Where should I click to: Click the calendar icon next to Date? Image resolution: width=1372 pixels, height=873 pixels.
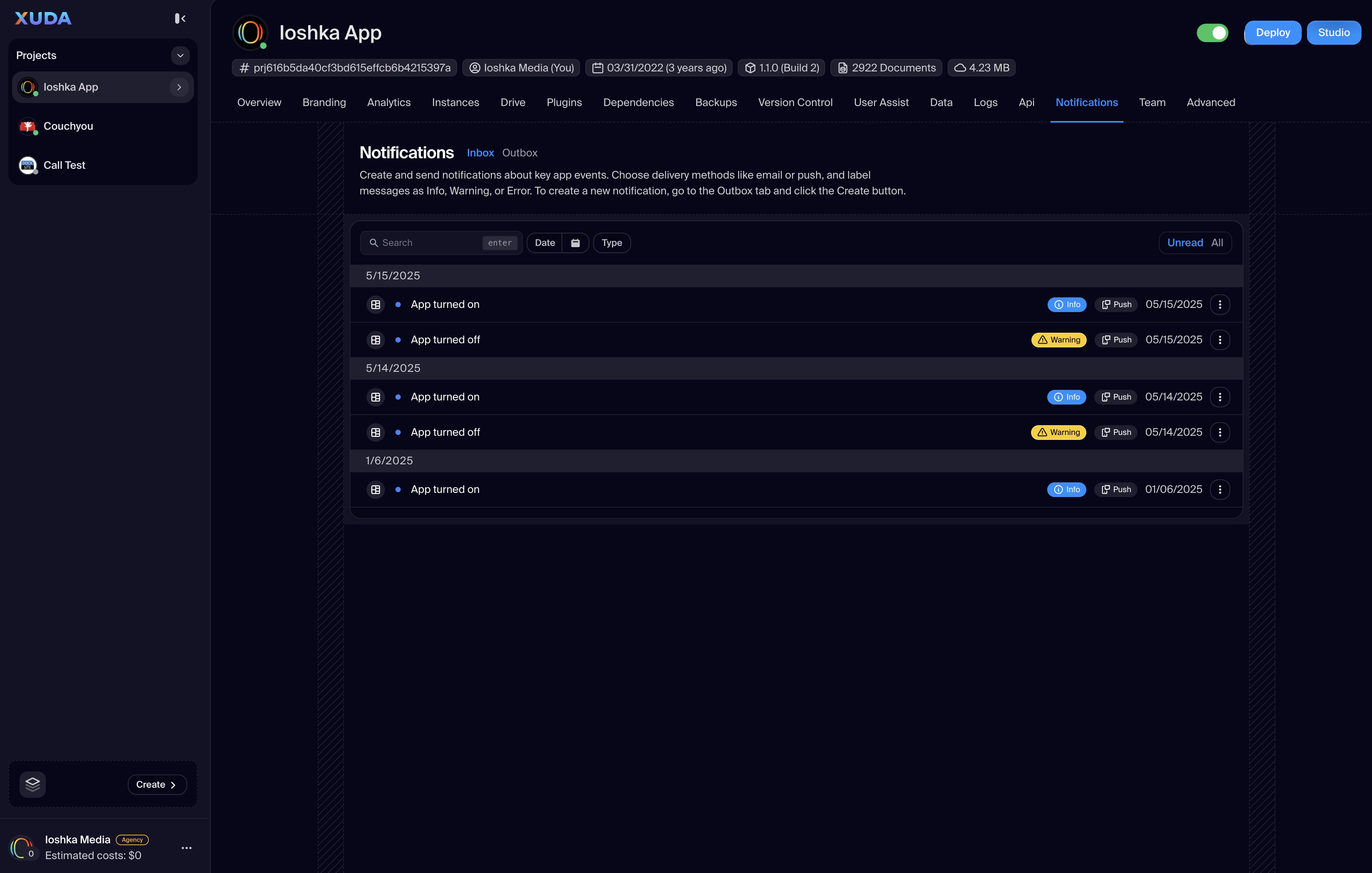click(575, 243)
